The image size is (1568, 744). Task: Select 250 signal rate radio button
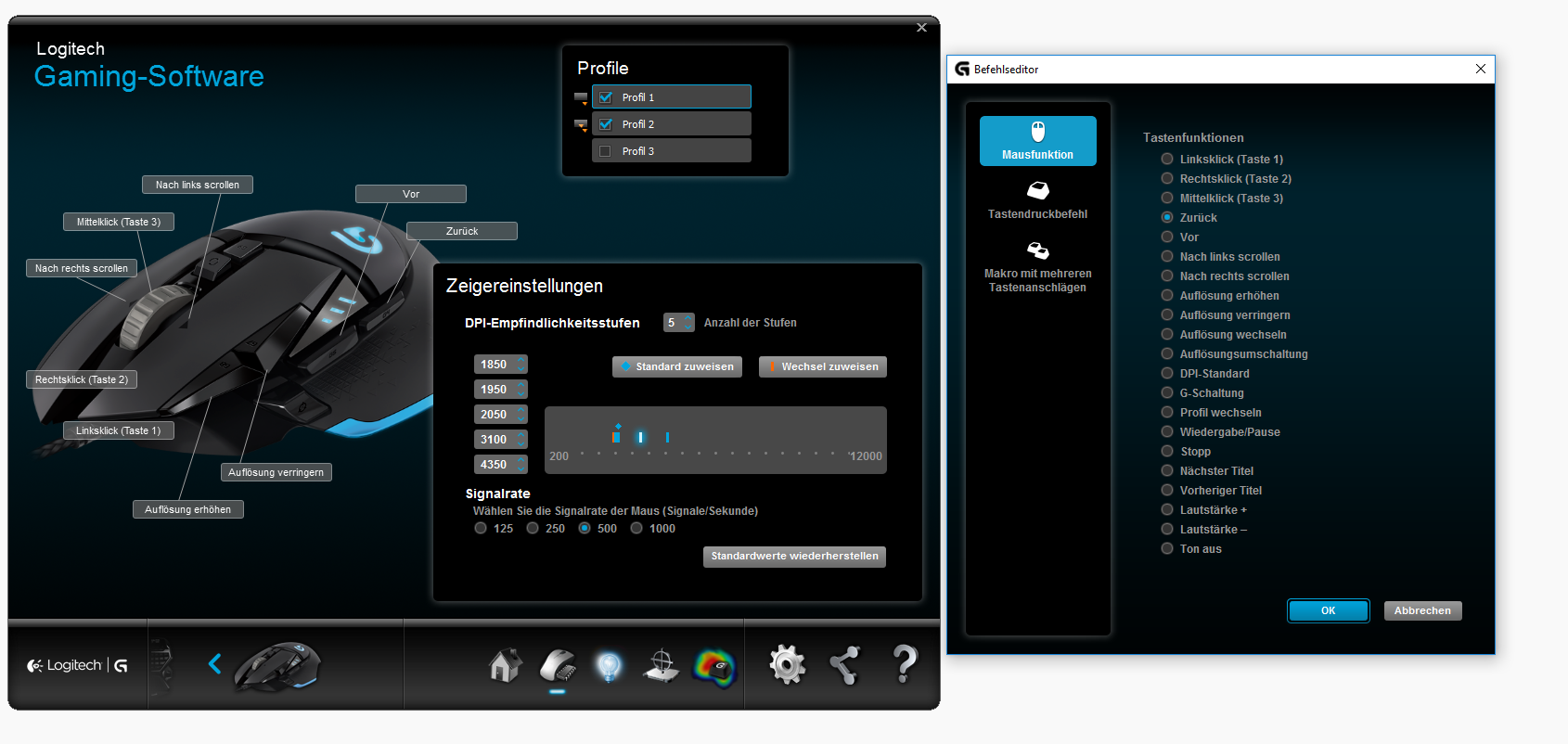[x=533, y=528]
